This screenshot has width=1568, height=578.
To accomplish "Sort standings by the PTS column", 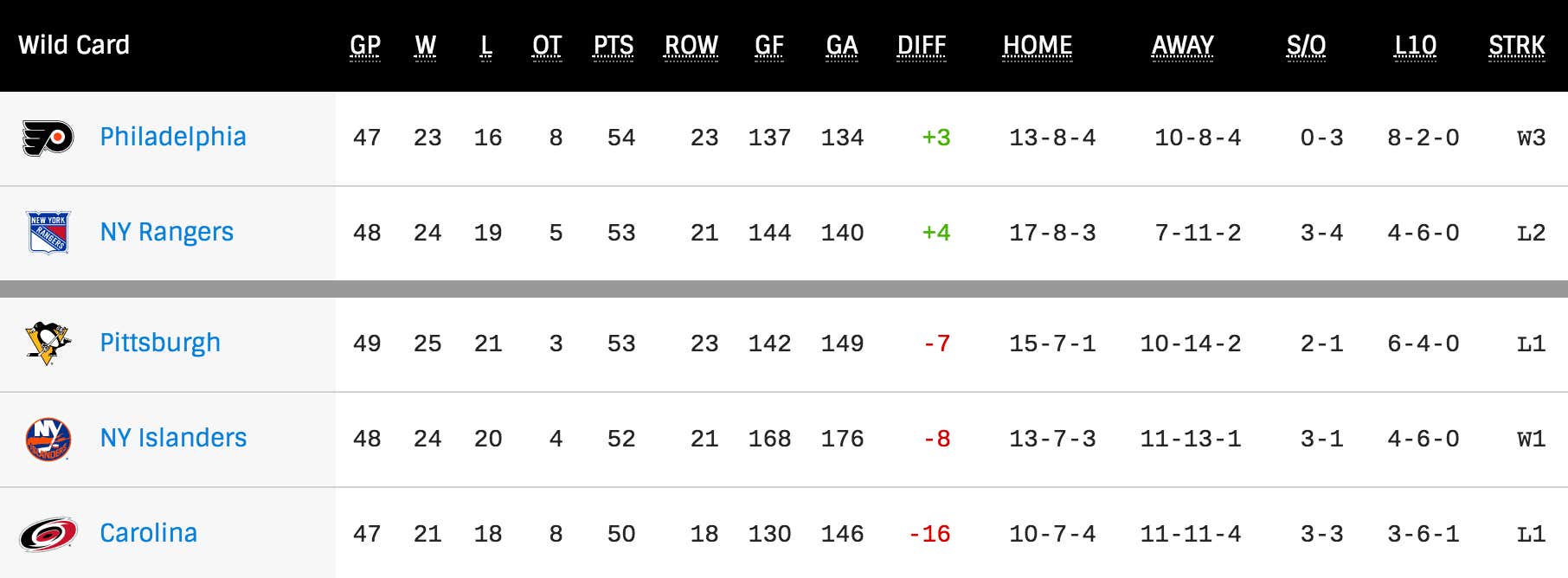I will click(x=614, y=45).
